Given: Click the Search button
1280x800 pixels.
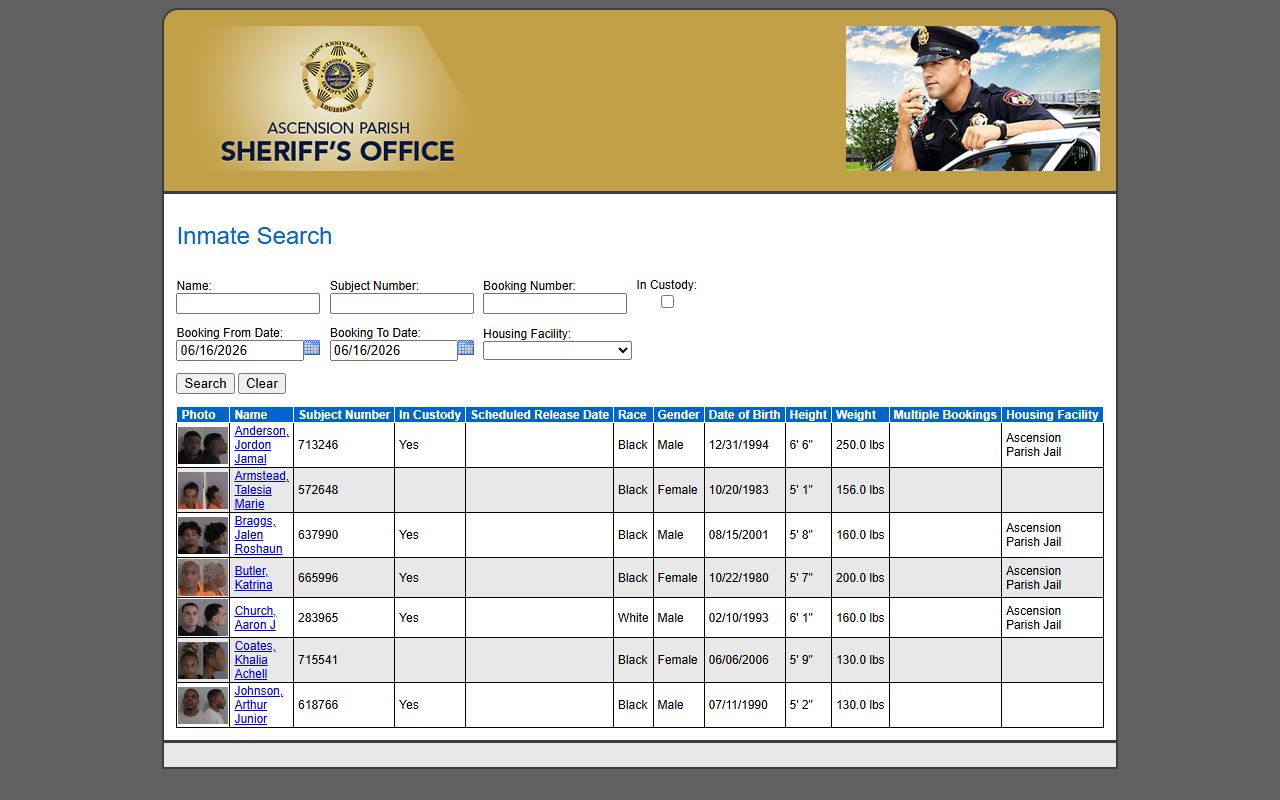Looking at the screenshot, I should coord(205,383).
